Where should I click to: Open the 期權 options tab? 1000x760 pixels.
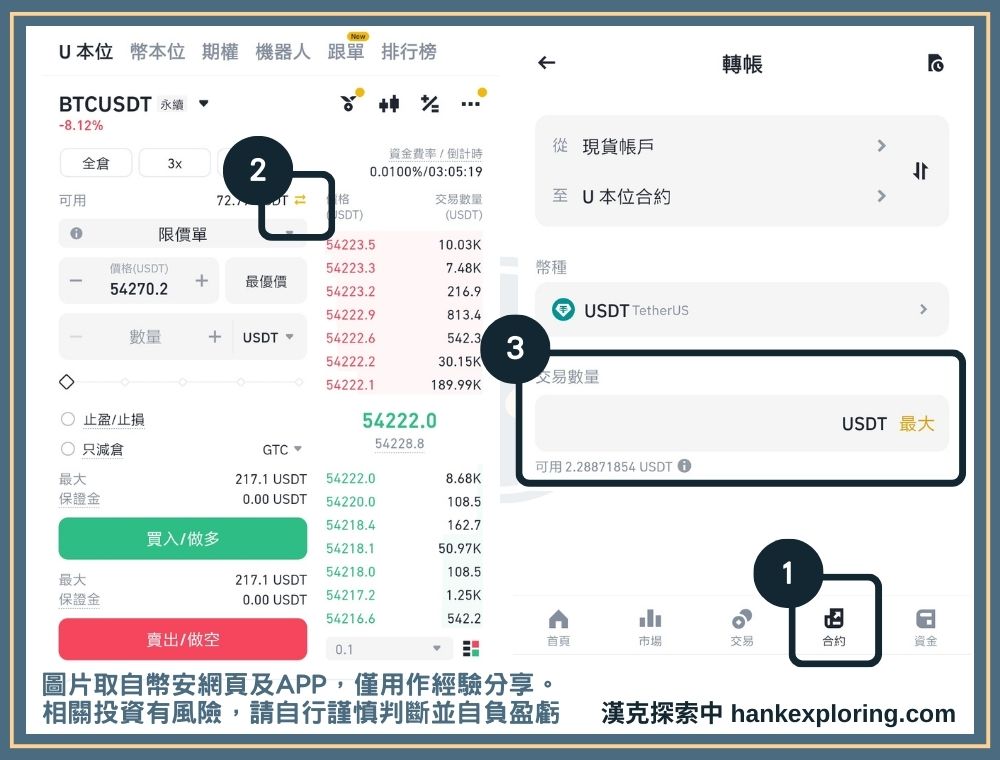click(220, 52)
